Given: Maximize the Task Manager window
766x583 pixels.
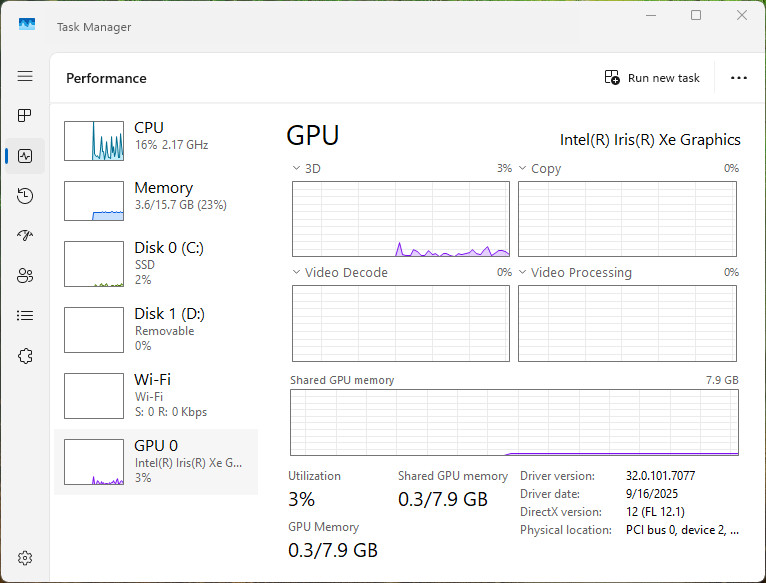Looking at the screenshot, I should [696, 15].
